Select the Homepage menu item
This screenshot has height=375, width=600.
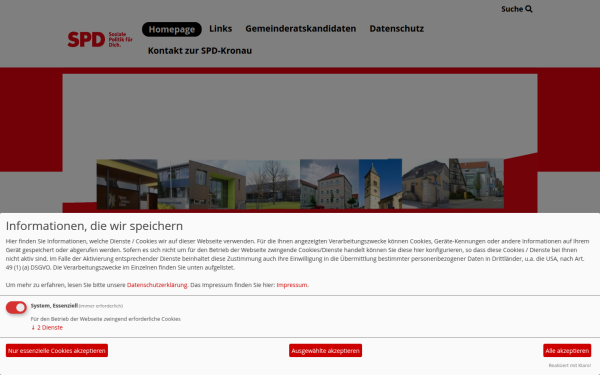(x=171, y=29)
